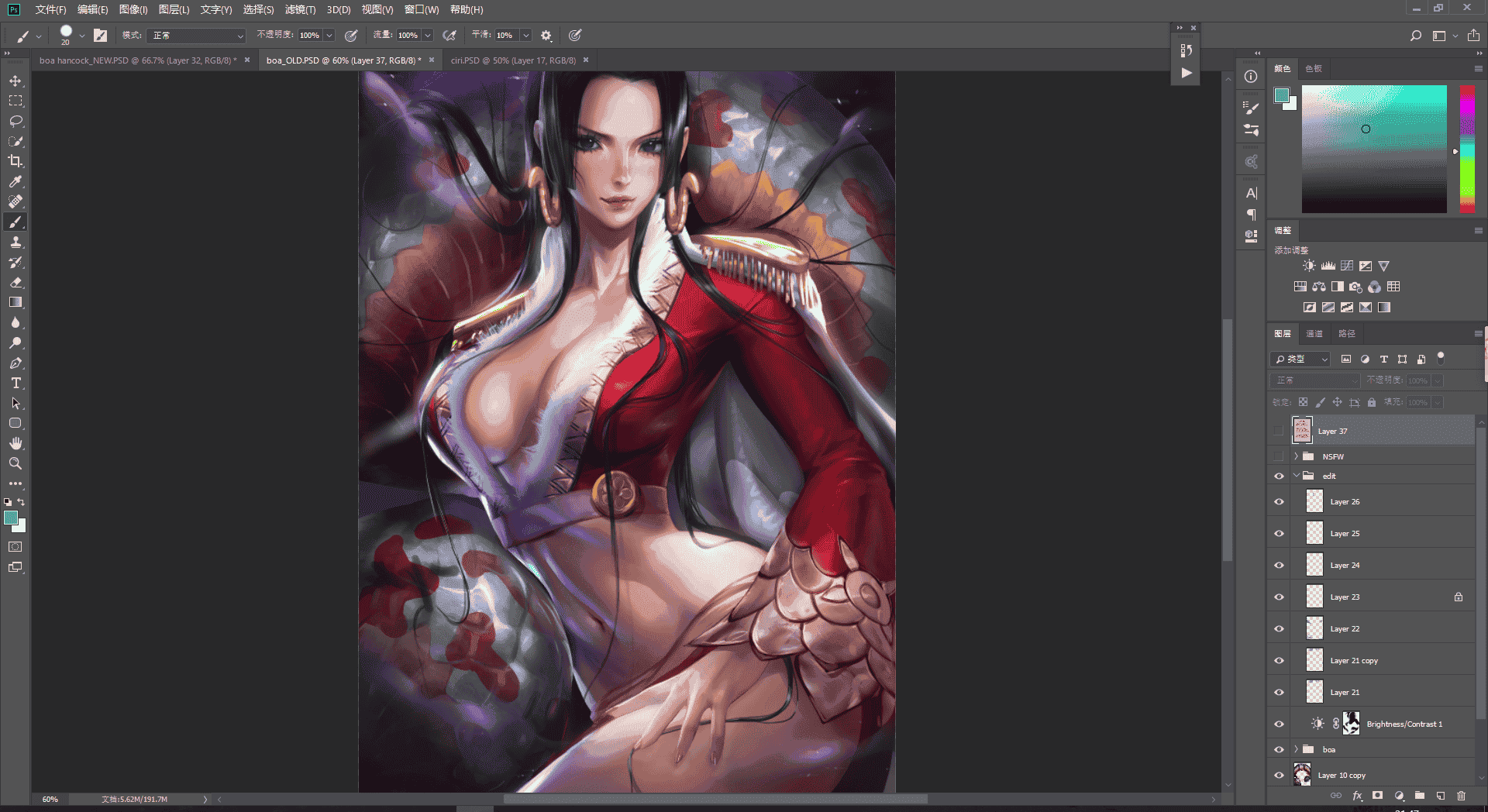Viewport: 1488px width, 812px height.
Task: Play the selected action
Action: 1186,73
